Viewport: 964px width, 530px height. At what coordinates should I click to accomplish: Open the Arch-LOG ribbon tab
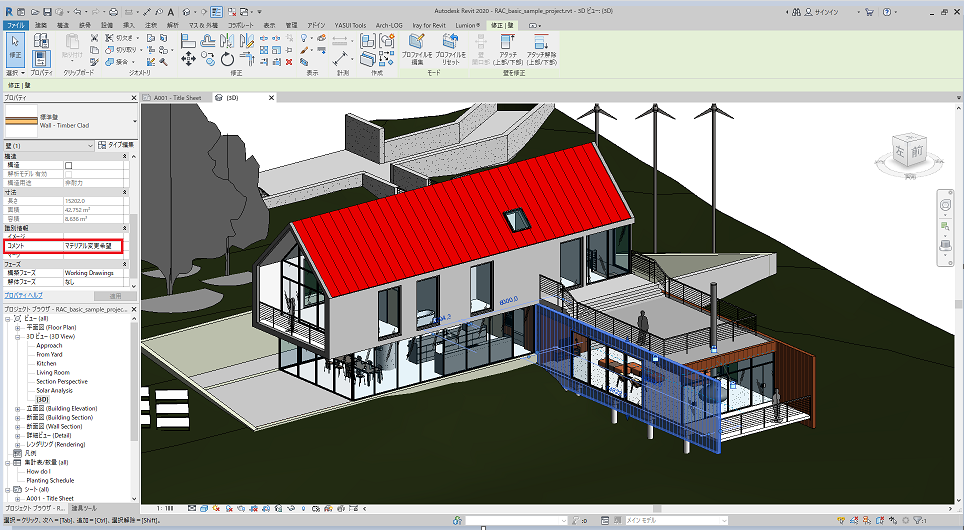389,25
